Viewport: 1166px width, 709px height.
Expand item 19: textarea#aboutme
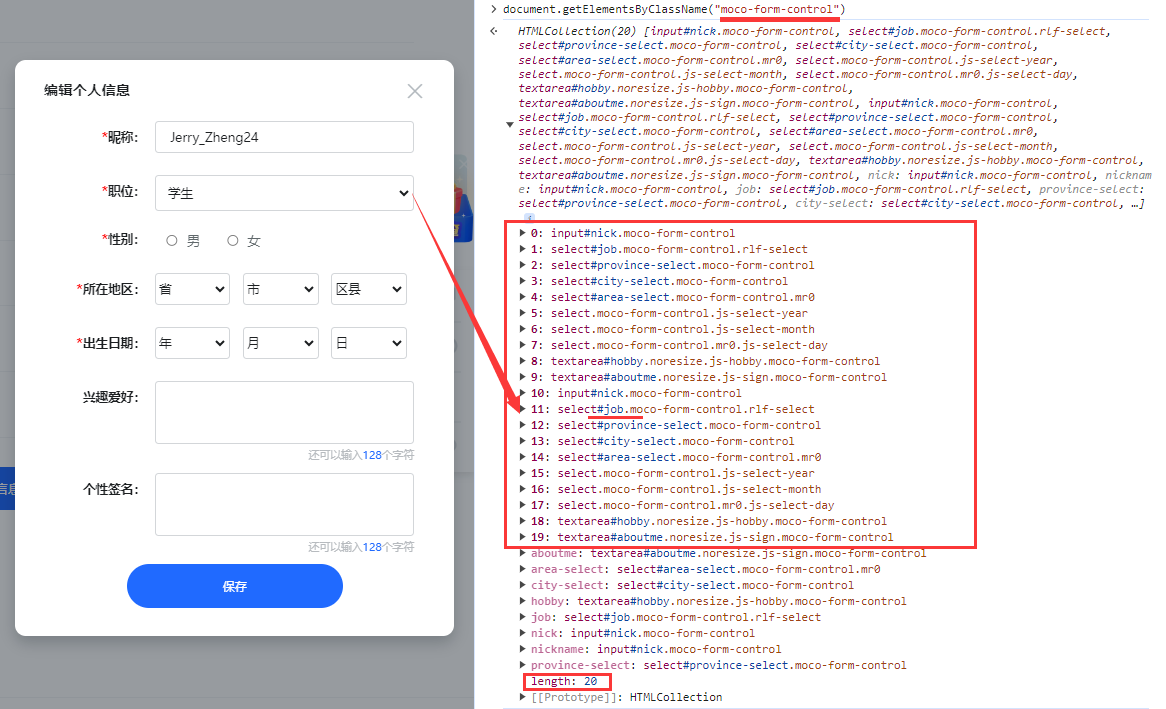coord(522,537)
